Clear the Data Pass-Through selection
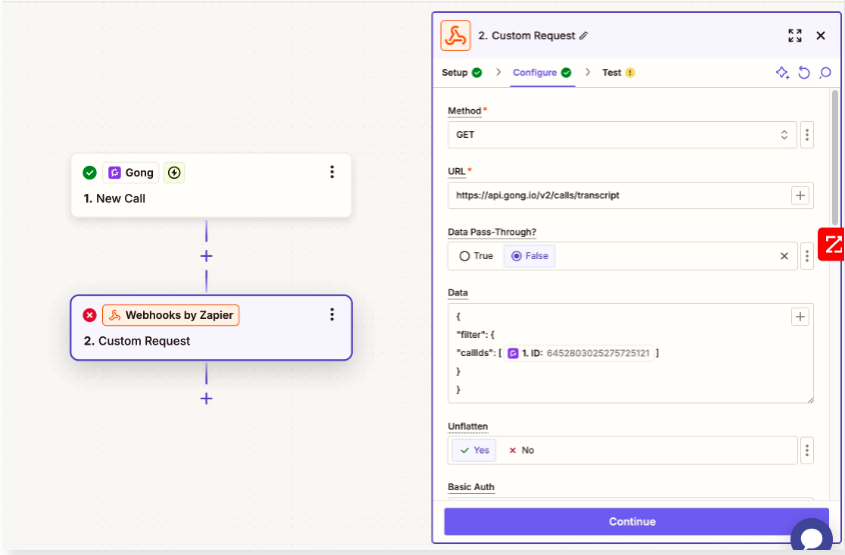This screenshot has width=845, height=555. coord(784,256)
